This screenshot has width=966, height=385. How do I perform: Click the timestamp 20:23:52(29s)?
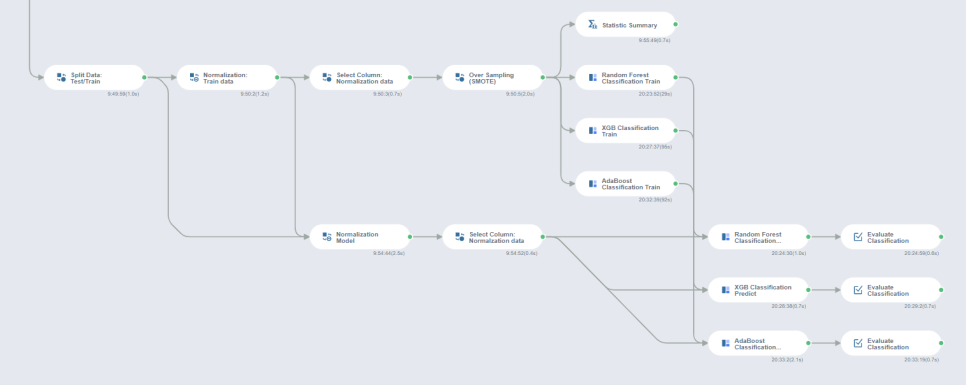656,94
